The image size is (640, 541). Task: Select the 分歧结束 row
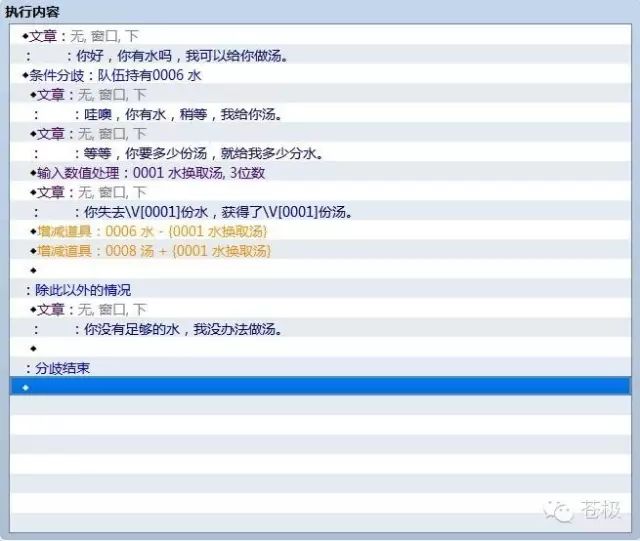[x=320, y=368]
